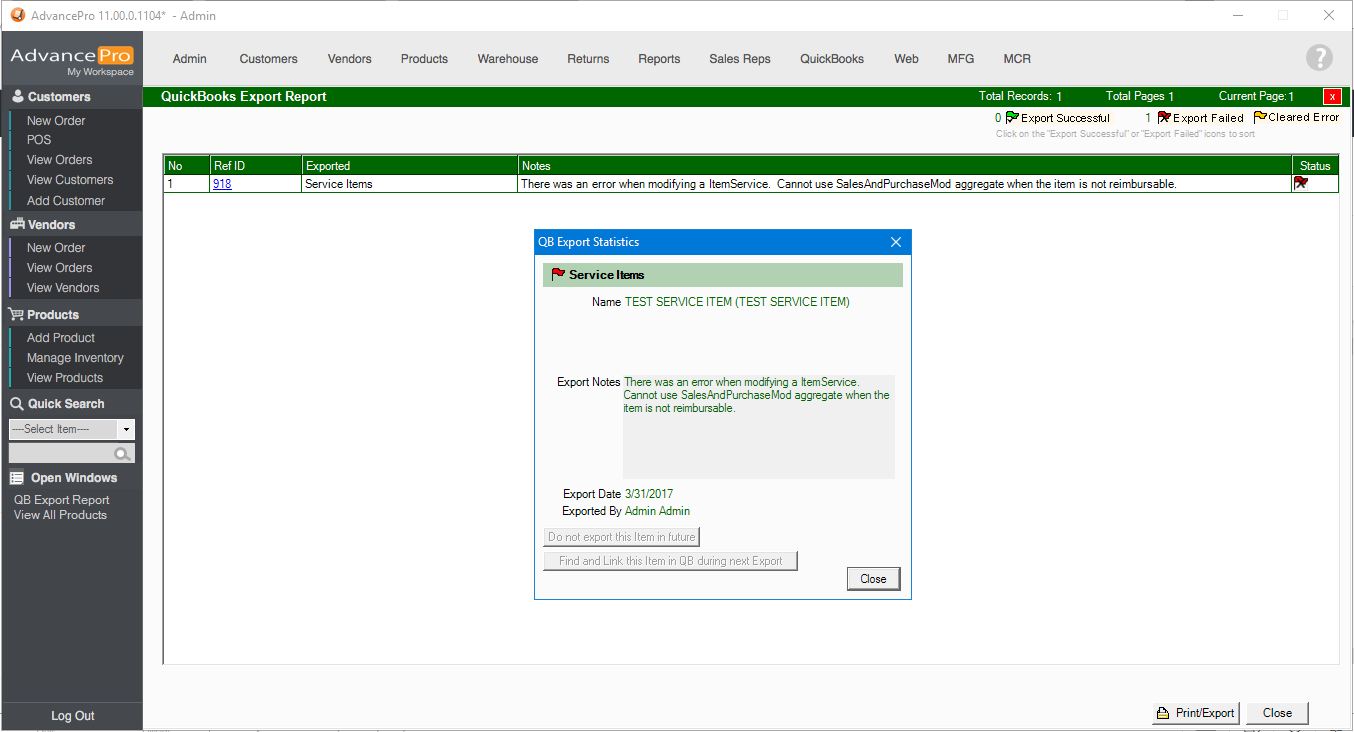Click the Quick Search magnifier icon
The image size is (1354, 732).
coord(122,454)
